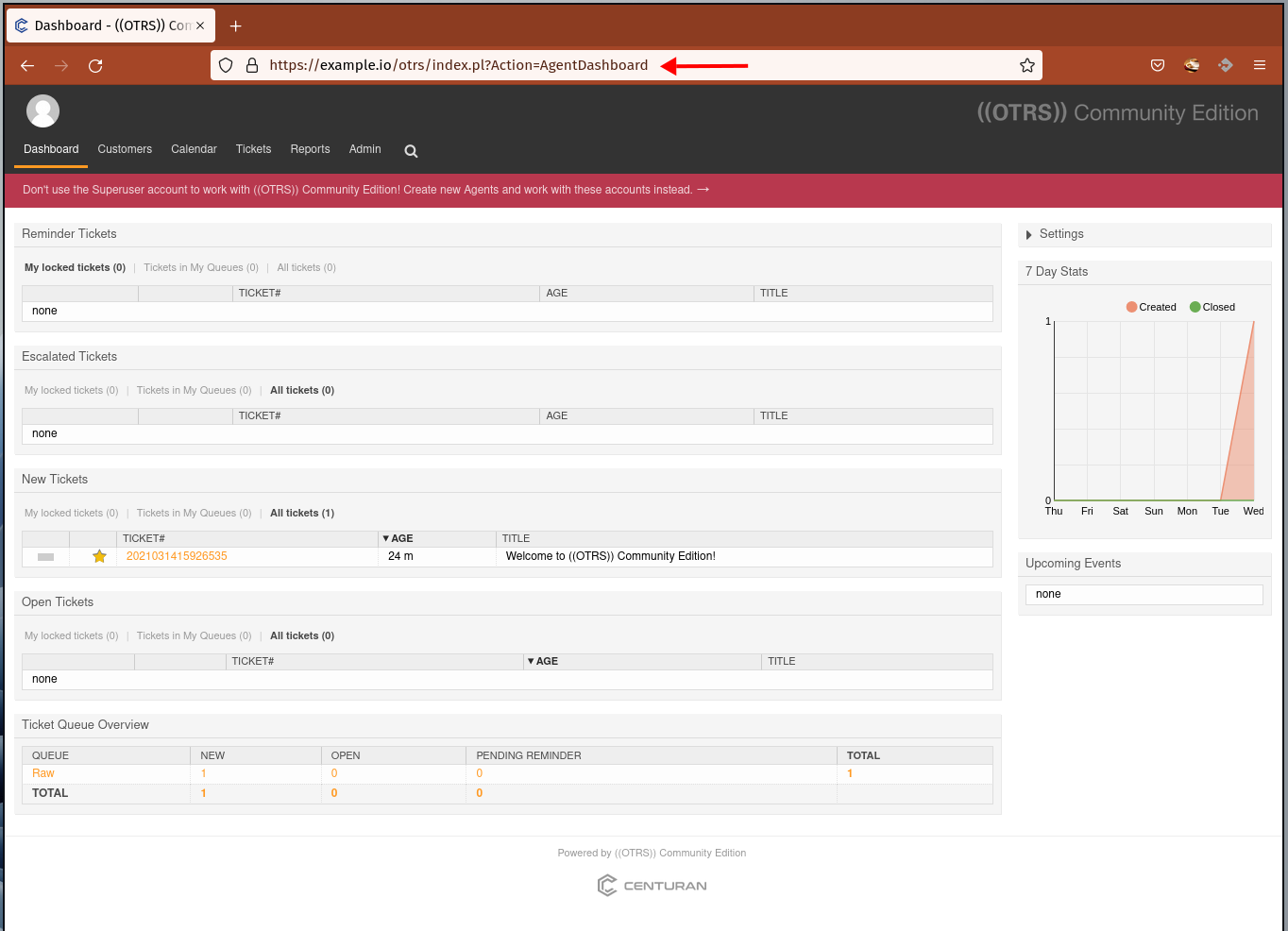The width and height of the screenshot is (1288, 931).
Task: Open the Admin menu
Action: 364,149
